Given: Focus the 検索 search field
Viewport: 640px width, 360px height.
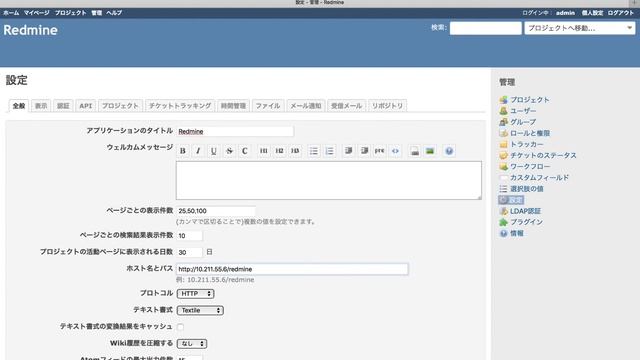Looking at the screenshot, I should coord(486,28).
